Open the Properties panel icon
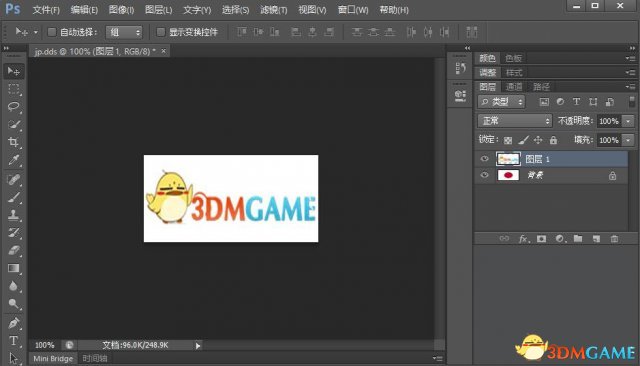This screenshot has height=366, width=640. [x=460, y=95]
